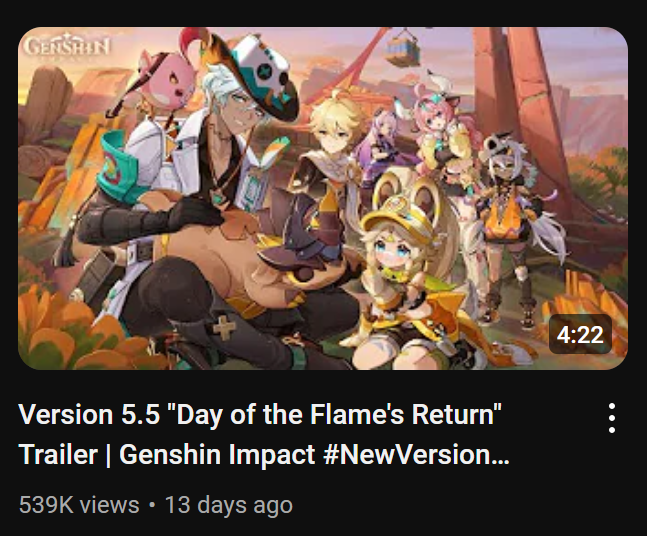Click the 13 days ago upload date
This screenshot has height=536, width=647.
[x=229, y=505]
